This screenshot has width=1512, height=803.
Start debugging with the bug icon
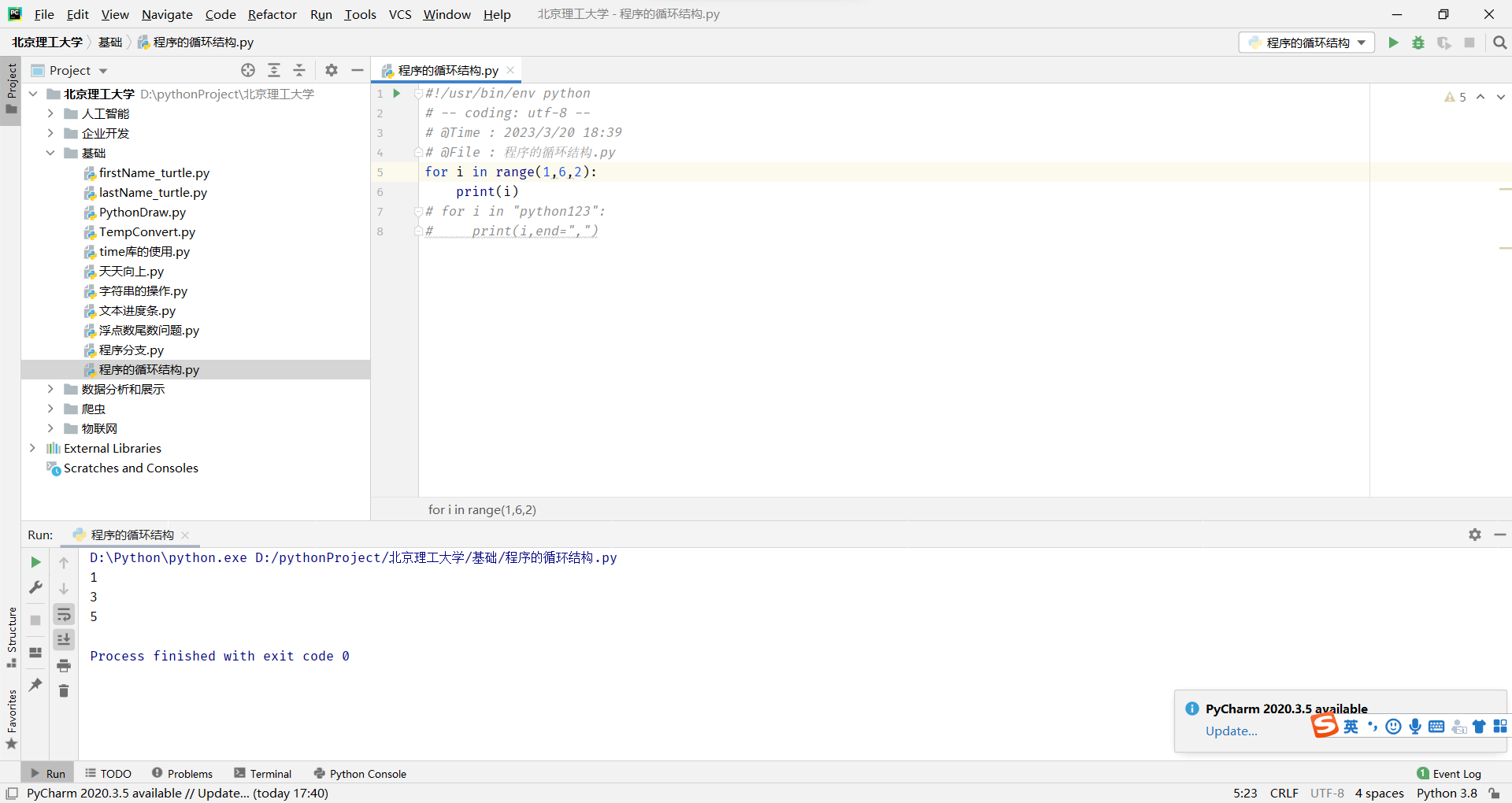1418,43
